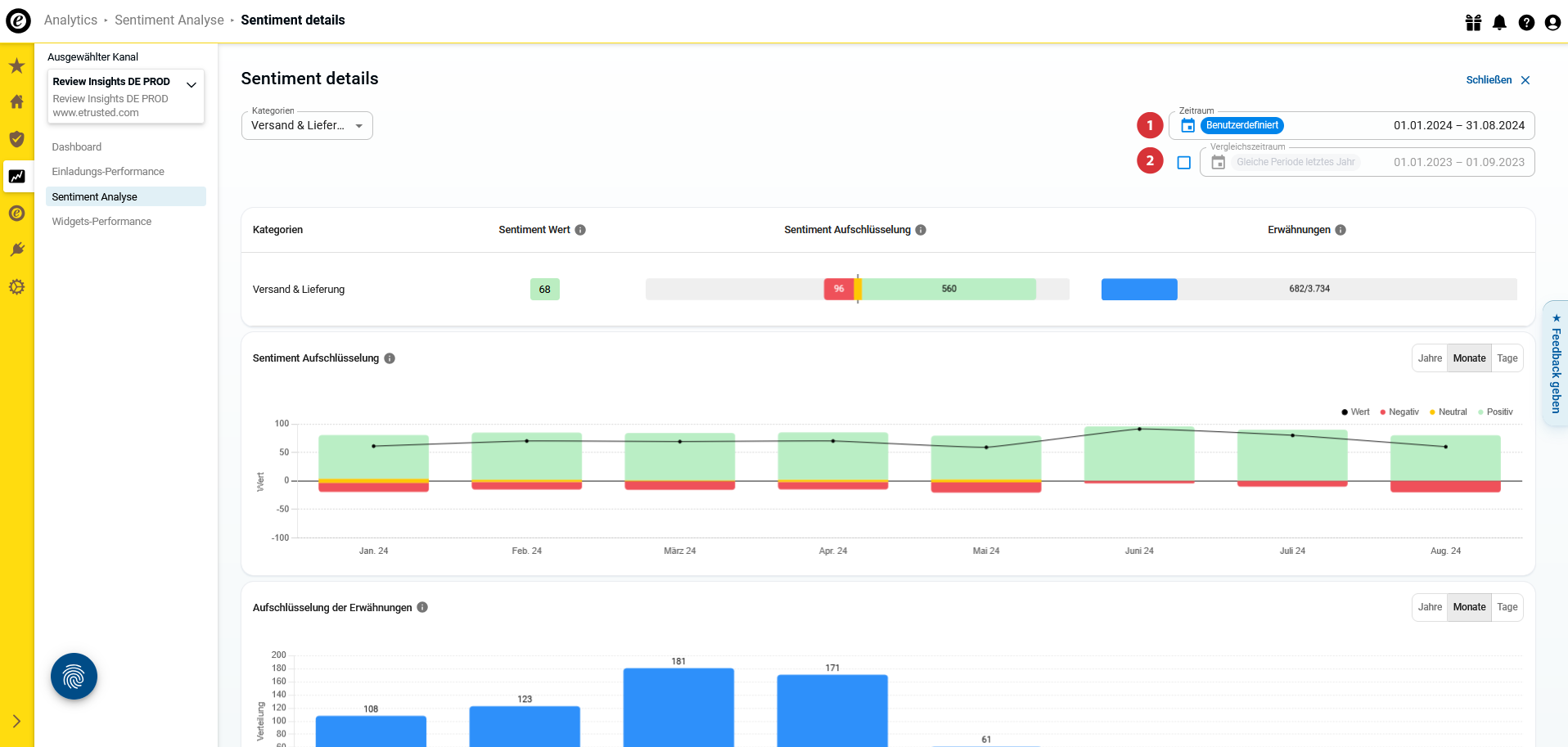Image resolution: width=1568 pixels, height=747 pixels.
Task: Open the Vergleichszeitraum date range field
Action: [x=1367, y=162]
